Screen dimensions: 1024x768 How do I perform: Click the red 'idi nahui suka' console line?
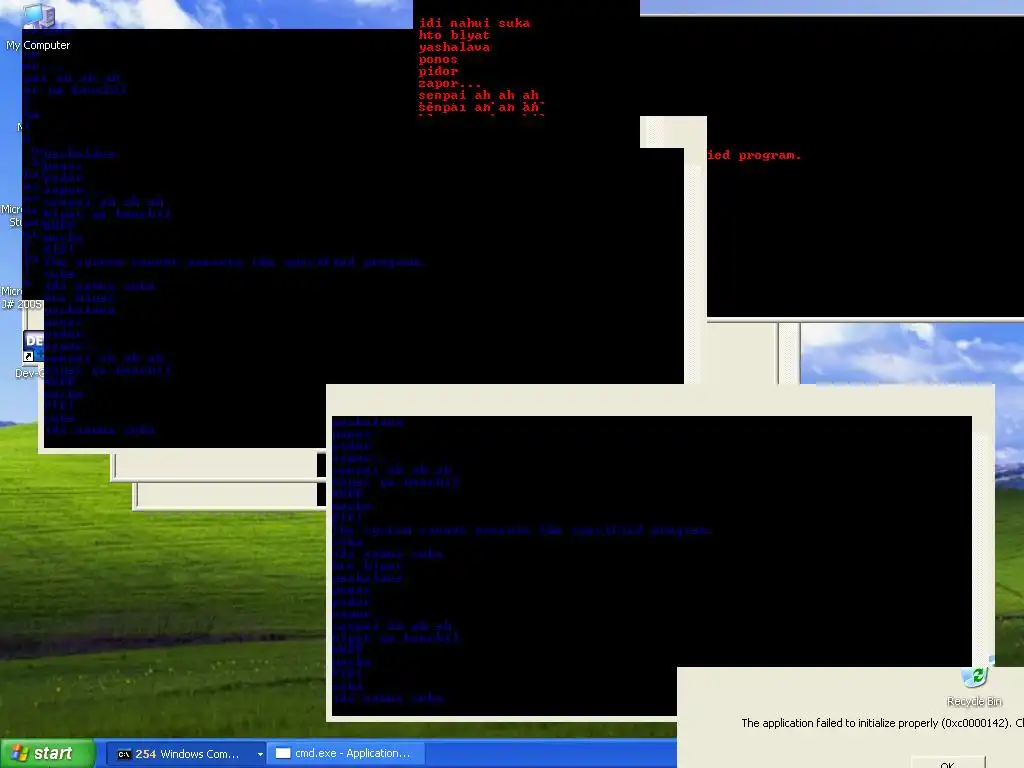(x=474, y=23)
